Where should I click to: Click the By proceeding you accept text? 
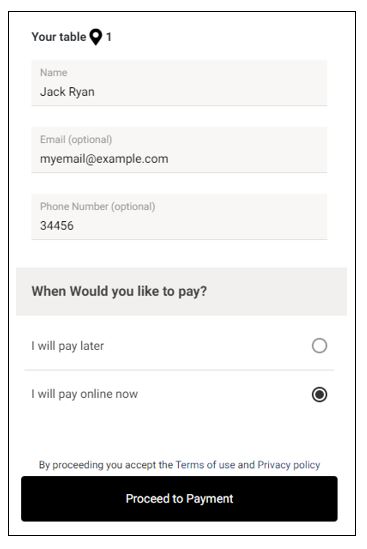[x=106, y=465]
